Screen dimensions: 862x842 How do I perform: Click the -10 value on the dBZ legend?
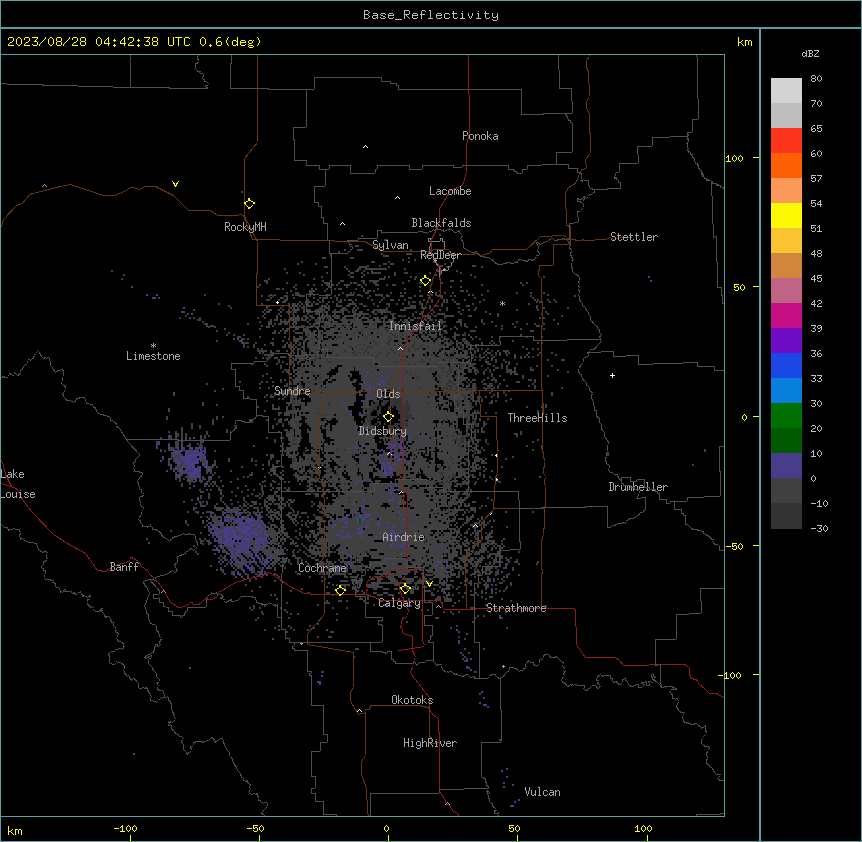click(x=819, y=503)
